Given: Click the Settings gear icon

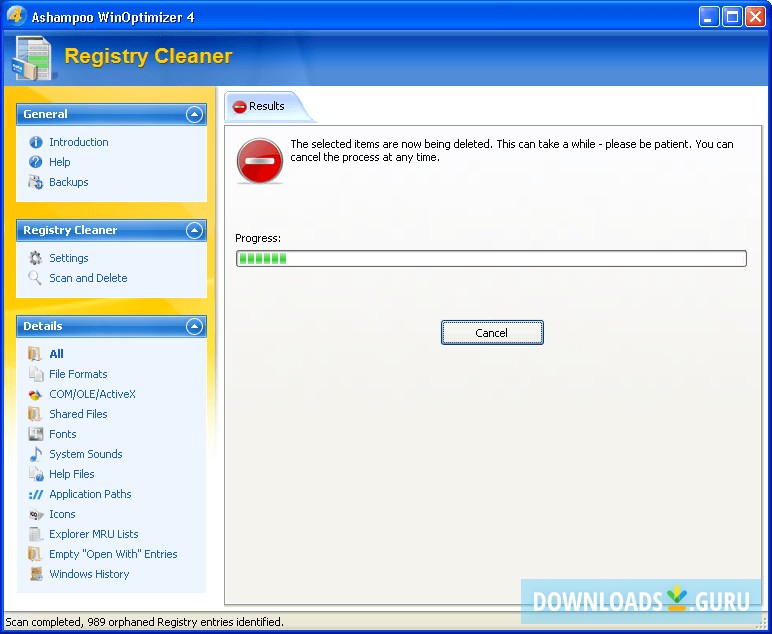Looking at the screenshot, I should click(x=35, y=258).
